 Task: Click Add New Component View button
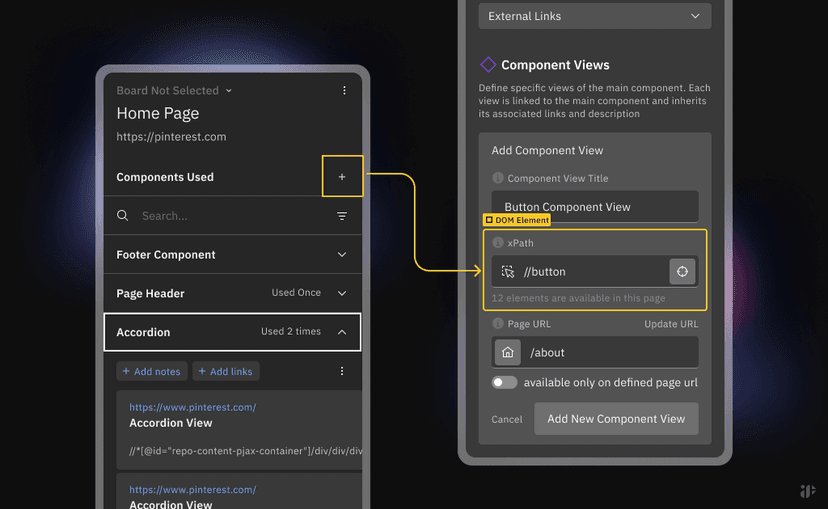coord(616,419)
